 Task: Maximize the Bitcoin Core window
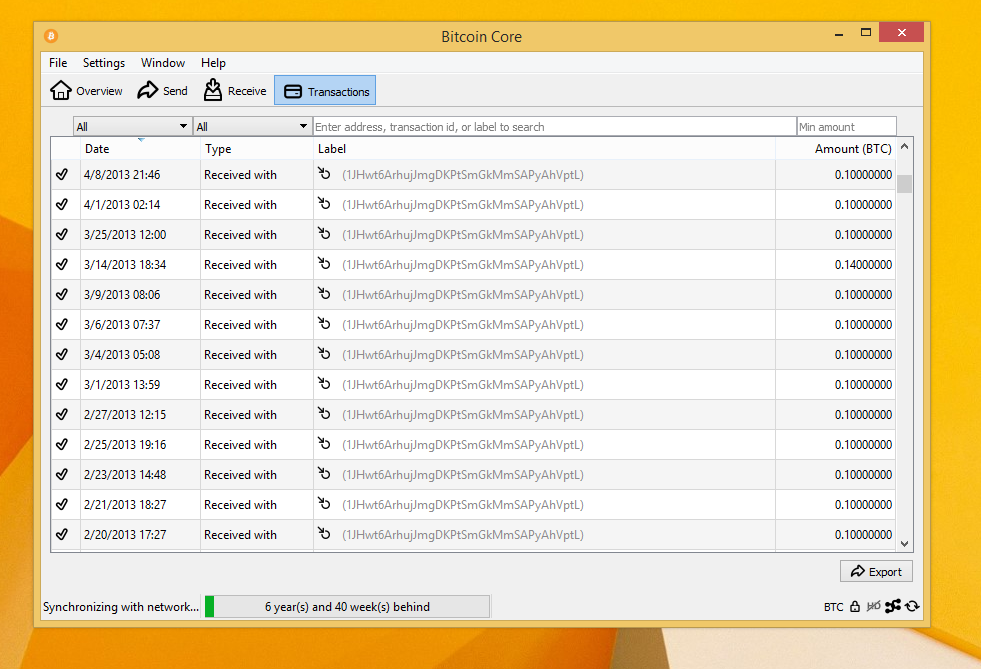click(866, 33)
